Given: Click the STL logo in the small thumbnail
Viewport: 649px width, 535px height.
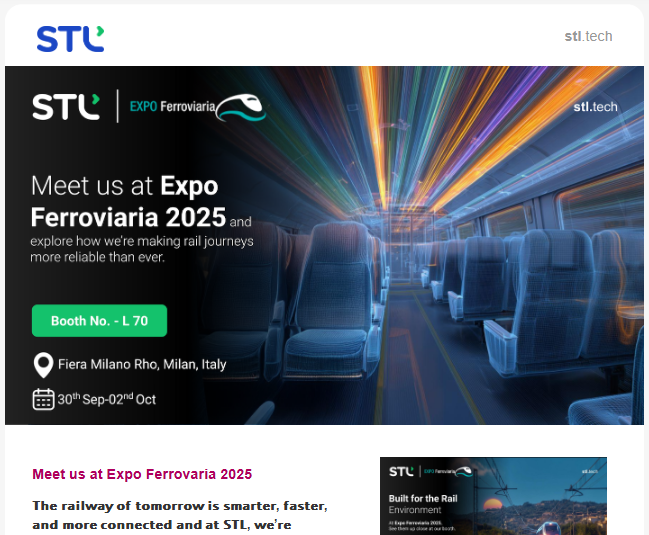Looking at the screenshot, I should click(400, 470).
